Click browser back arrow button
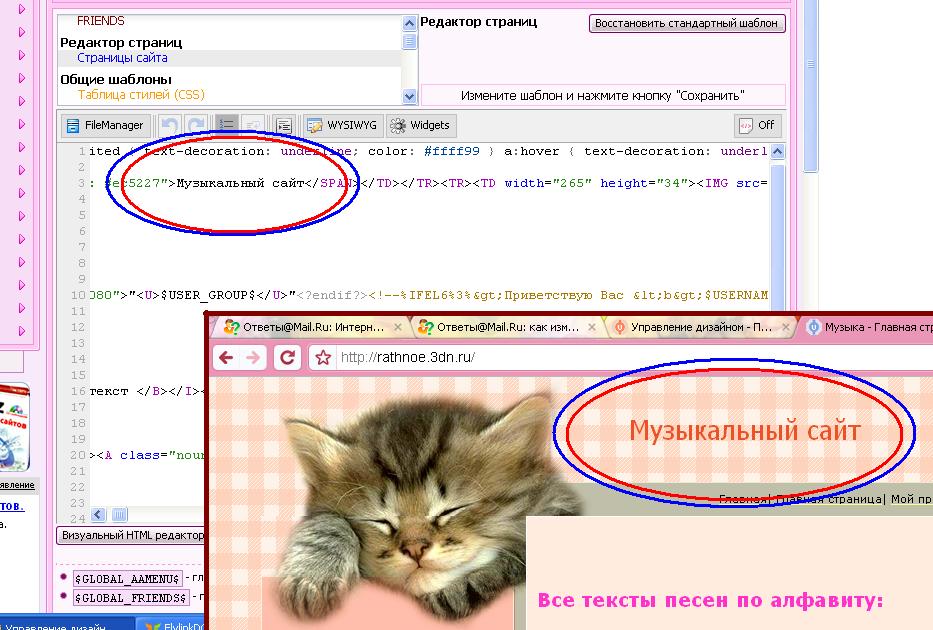Image resolution: width=933 pixels, height=630 pixels. 226,358
